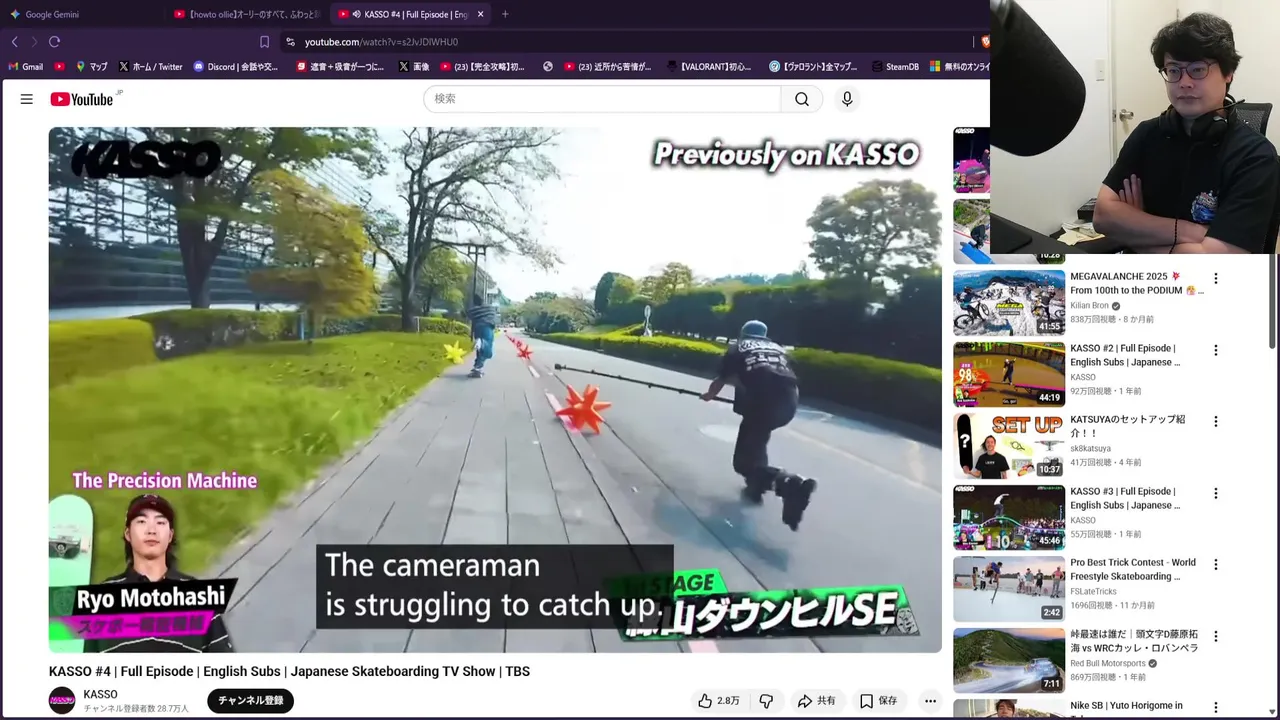Like the video with thumbs-up 2.8万

coord(719,701)
